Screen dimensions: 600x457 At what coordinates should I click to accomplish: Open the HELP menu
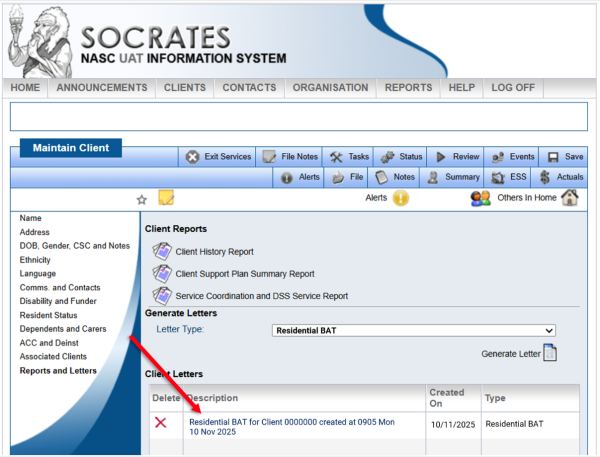point(461,88)
